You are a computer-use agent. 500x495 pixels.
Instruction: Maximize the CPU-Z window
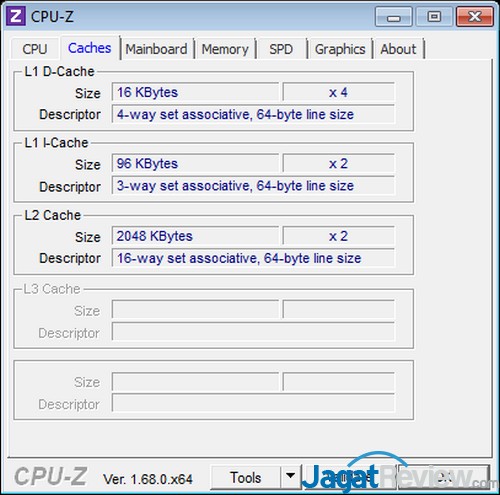pyautogui.click(x=434, y=17)
